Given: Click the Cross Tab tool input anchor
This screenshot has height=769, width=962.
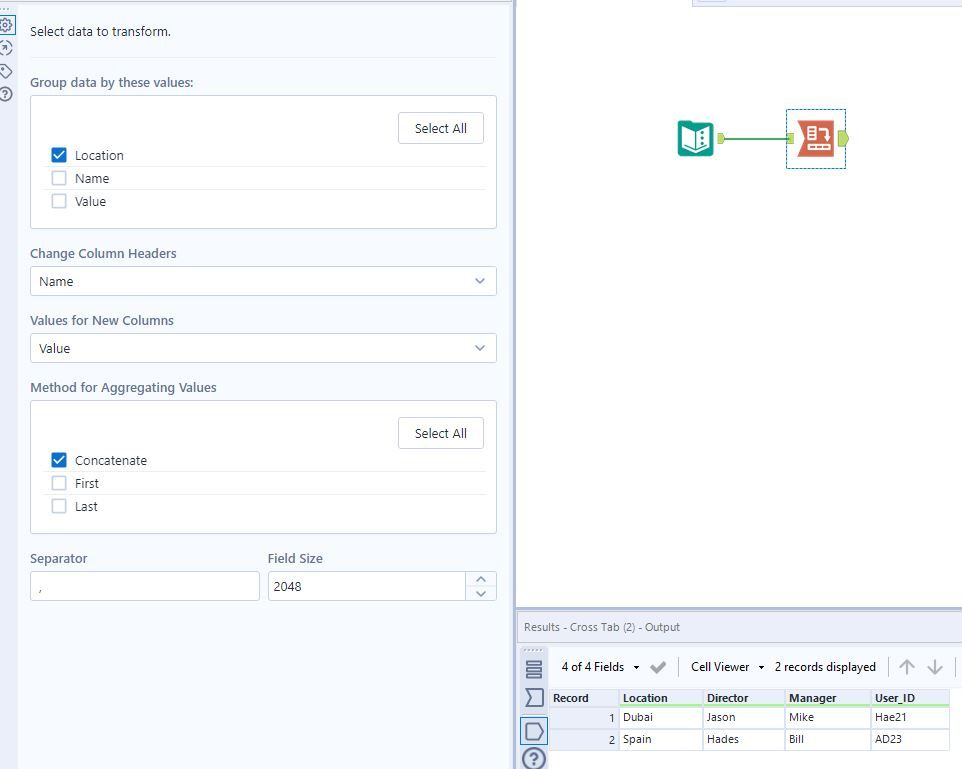Looking at the screenshot, I should point(790,139).
